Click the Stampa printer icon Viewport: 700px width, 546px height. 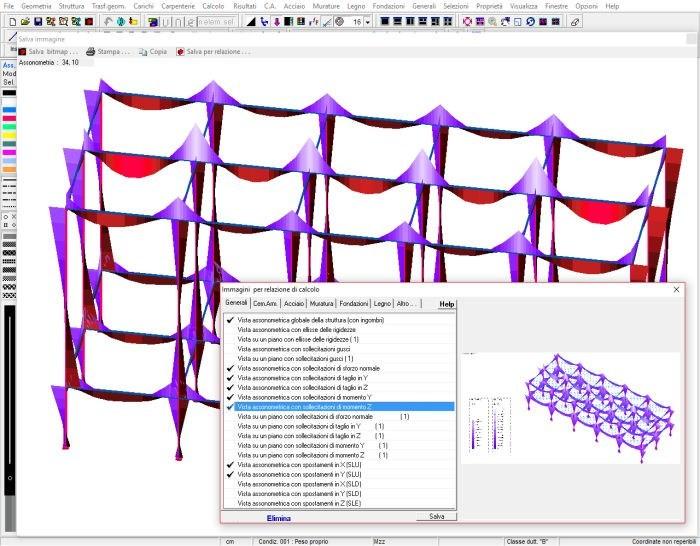click(x=91, y=51)
